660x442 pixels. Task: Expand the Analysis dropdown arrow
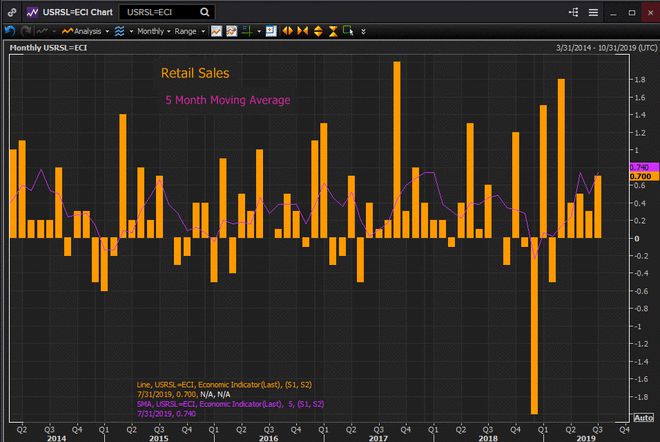point(107,32)
